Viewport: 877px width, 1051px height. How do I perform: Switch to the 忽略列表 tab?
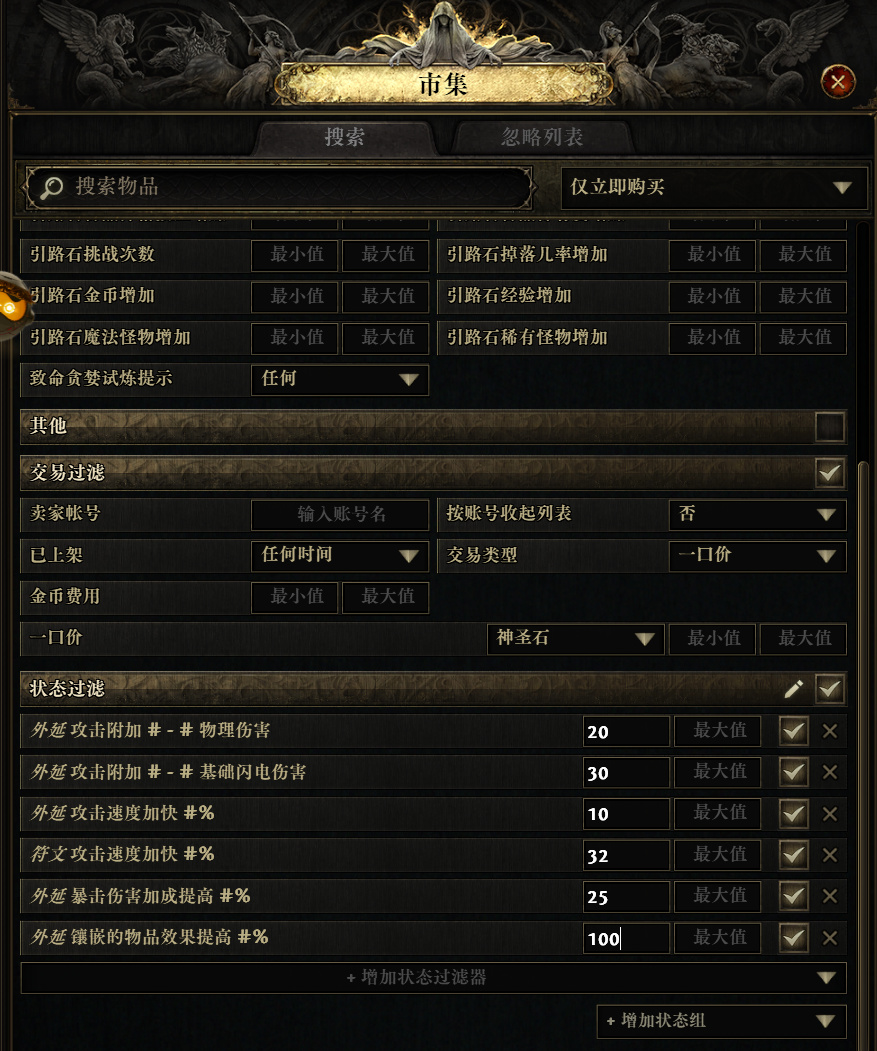click(542, 137)
